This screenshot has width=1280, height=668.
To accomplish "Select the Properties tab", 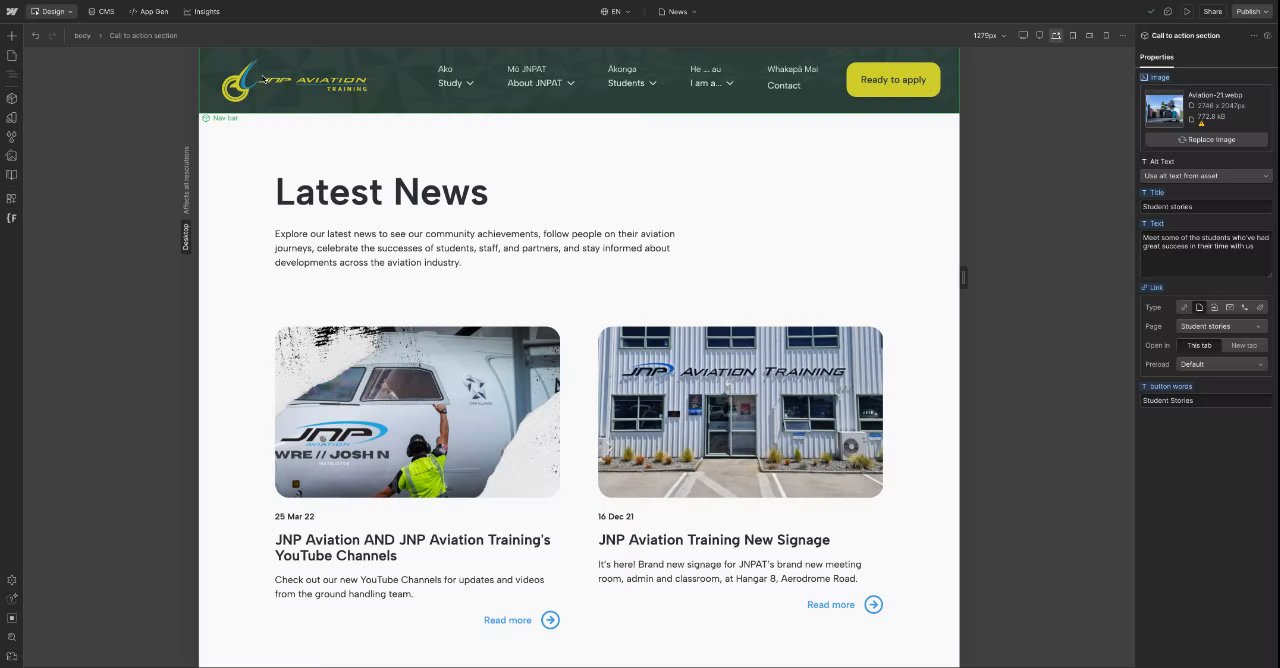I will pos(1157,57).
